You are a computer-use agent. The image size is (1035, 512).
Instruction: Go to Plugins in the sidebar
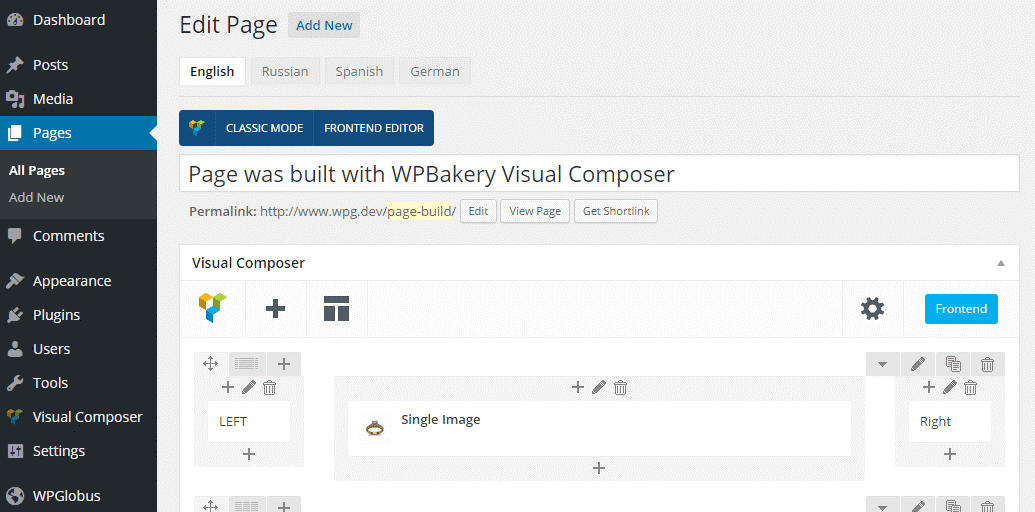tap(56, 315)
